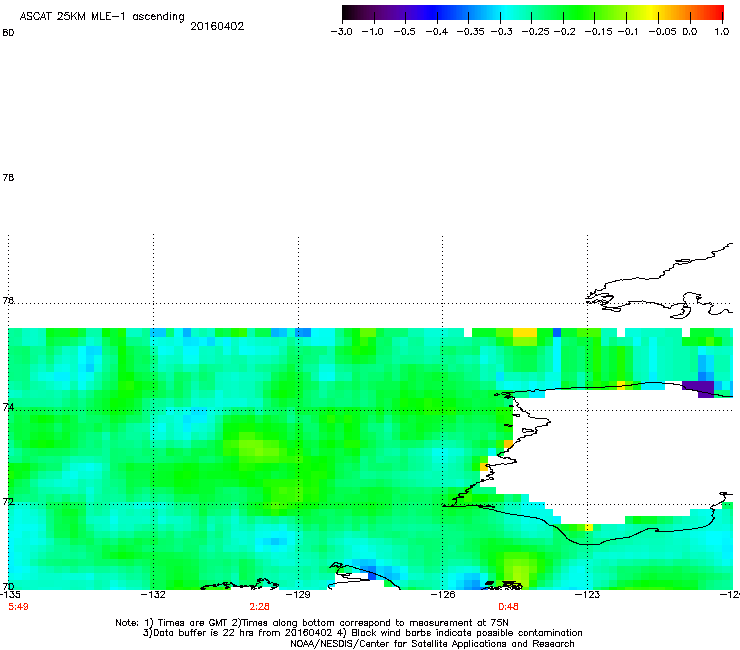Image resolution: width=740 pixels, height=650 pixels.
Task: Click the "-3.0" color scale label
Action: click(342, 32)
